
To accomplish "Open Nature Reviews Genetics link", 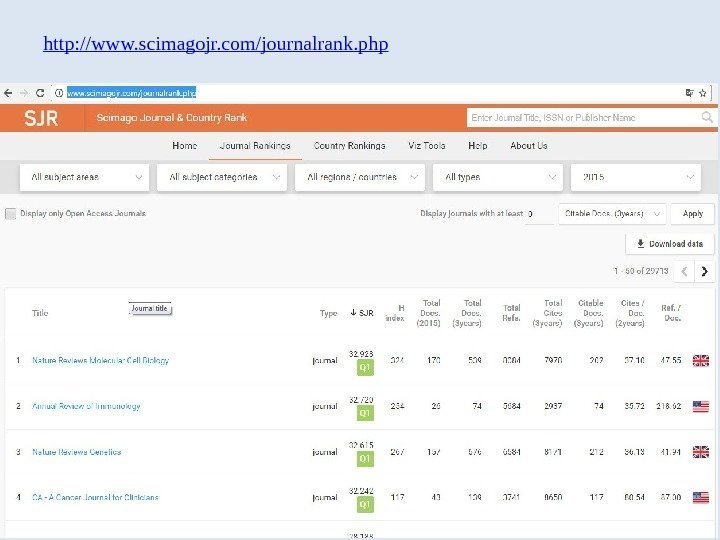I will (77, 452).
